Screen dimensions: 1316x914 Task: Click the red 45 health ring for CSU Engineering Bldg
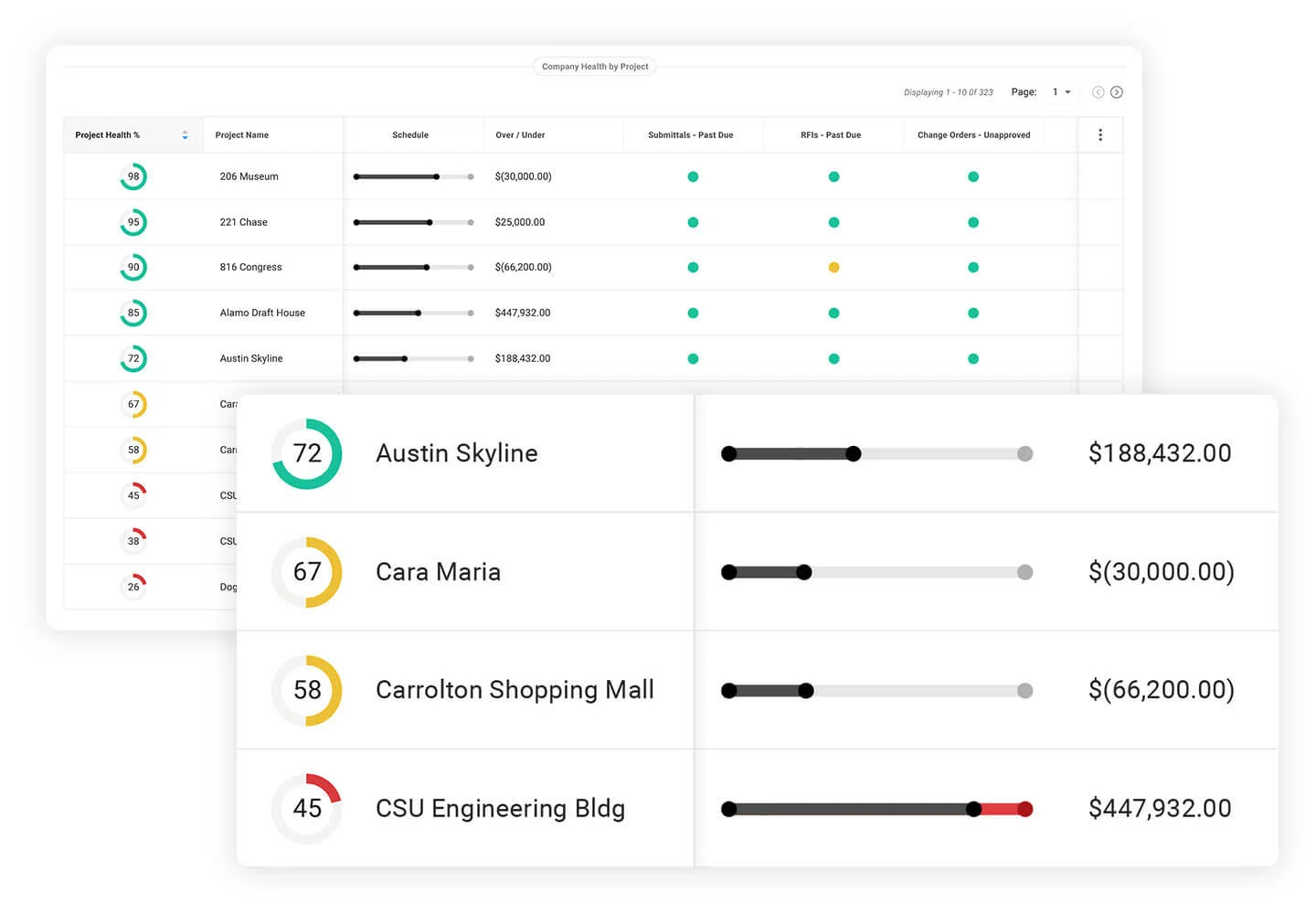(306, 808)
